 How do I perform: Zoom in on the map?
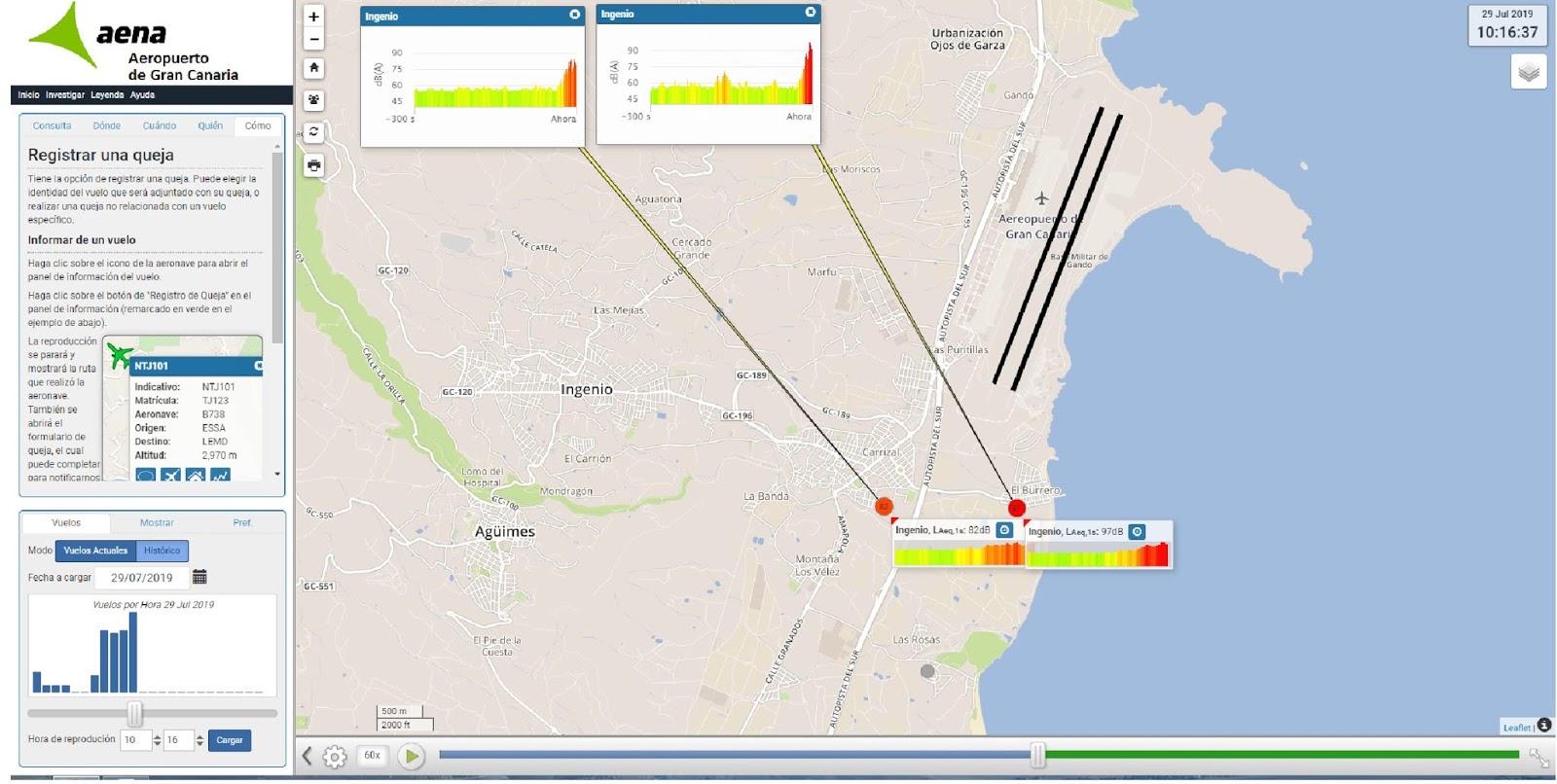click(313, 17)
